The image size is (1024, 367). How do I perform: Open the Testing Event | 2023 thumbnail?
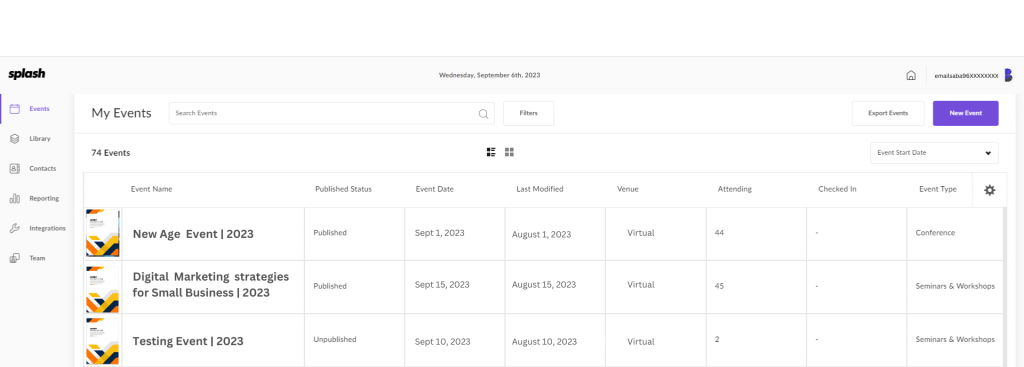point(103,340)
